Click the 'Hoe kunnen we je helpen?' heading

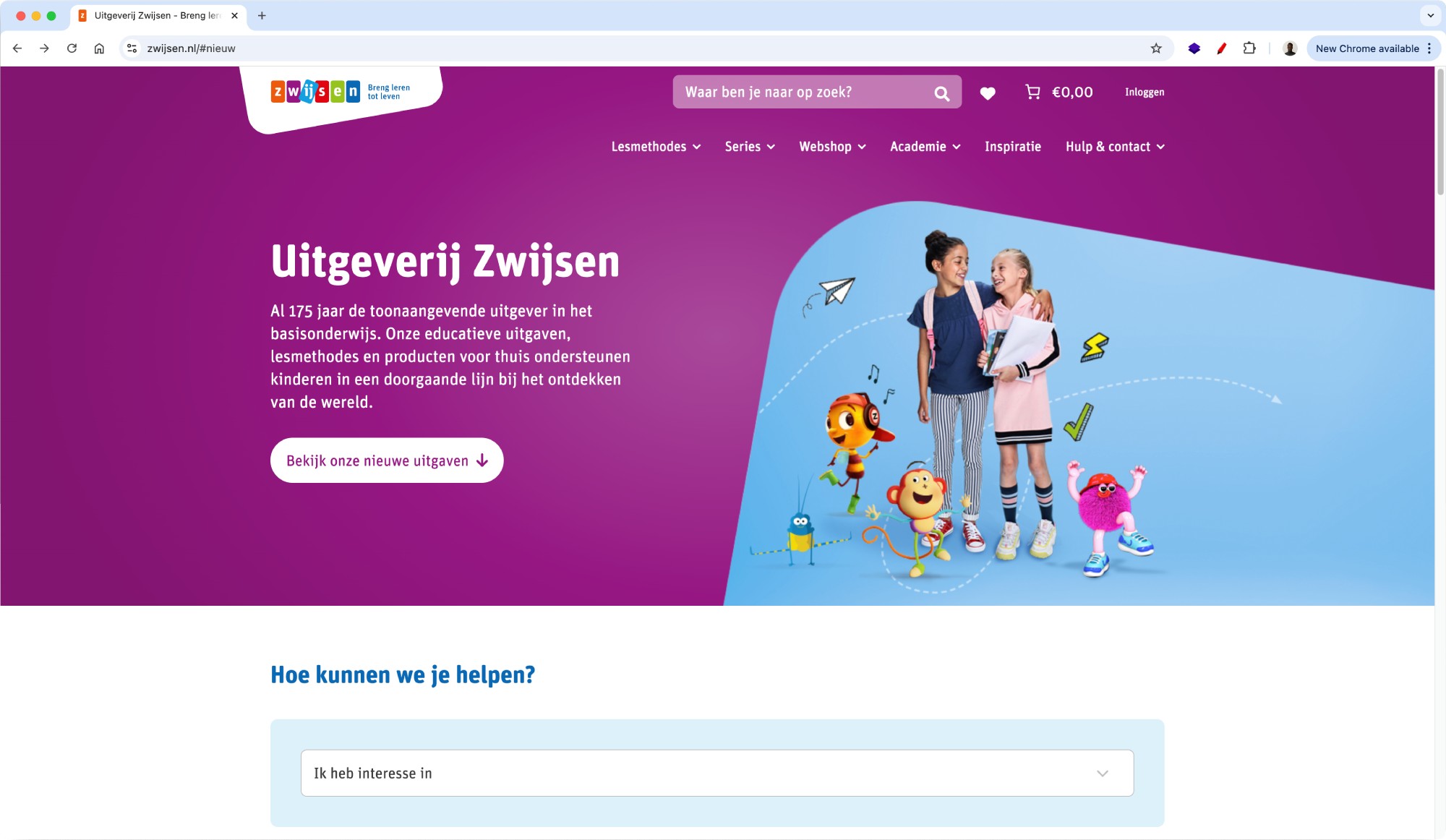click(x=403, y=674)
